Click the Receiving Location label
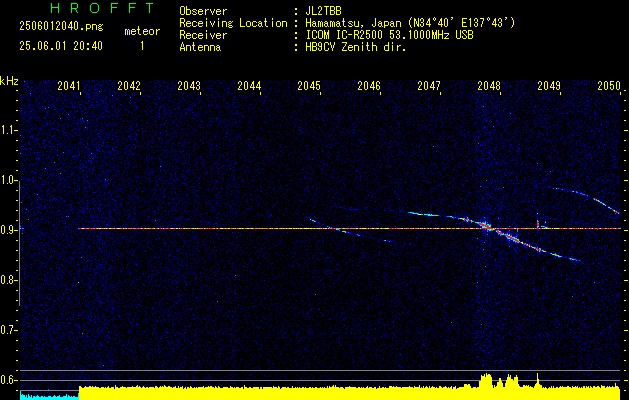The width and height of the screenshot is (629, 400). [233, 23]
